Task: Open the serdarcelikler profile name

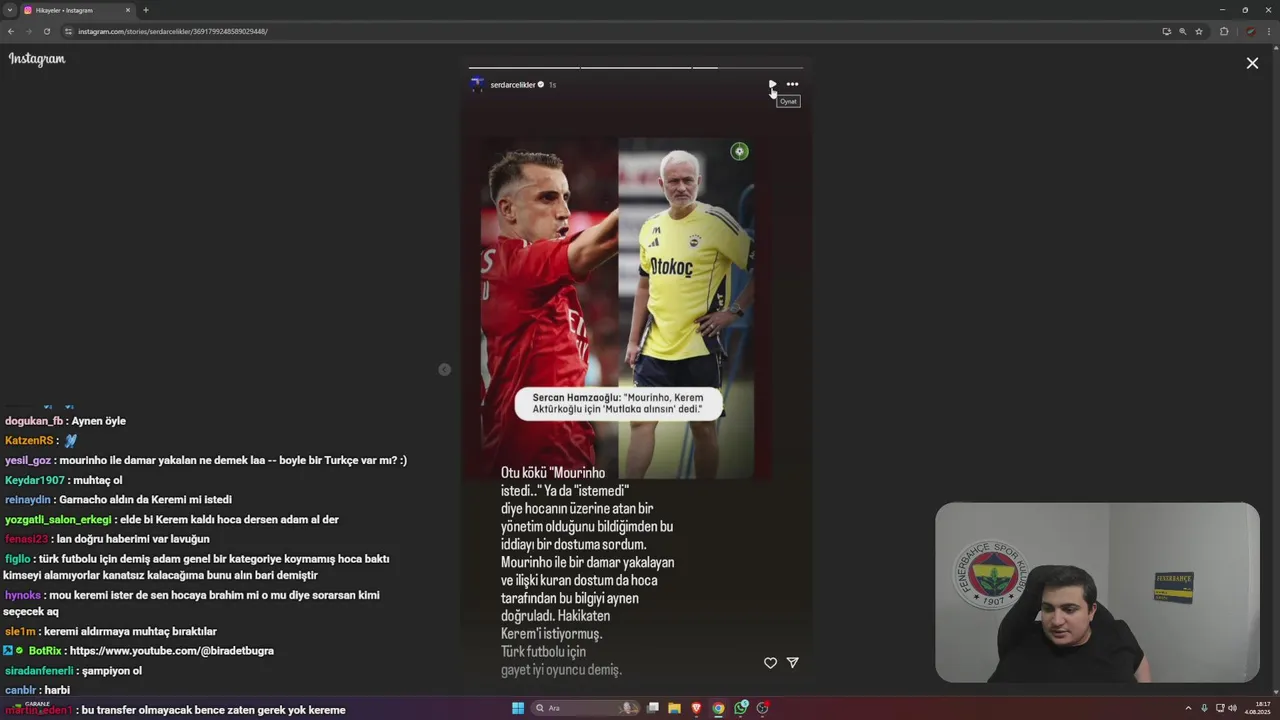Action: point(513,85)
